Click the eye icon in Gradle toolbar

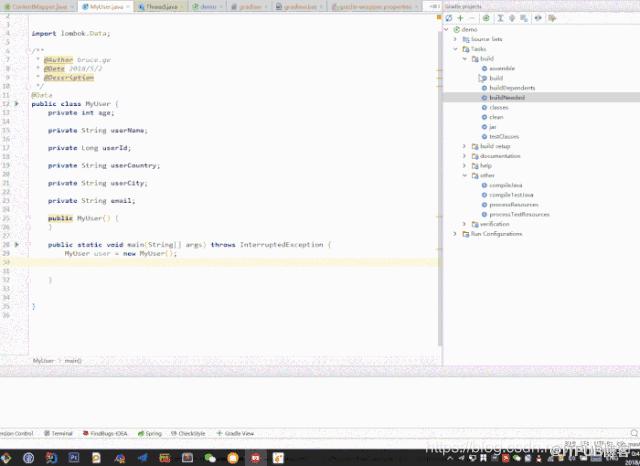pyautogui.click(x=538, y=18)
